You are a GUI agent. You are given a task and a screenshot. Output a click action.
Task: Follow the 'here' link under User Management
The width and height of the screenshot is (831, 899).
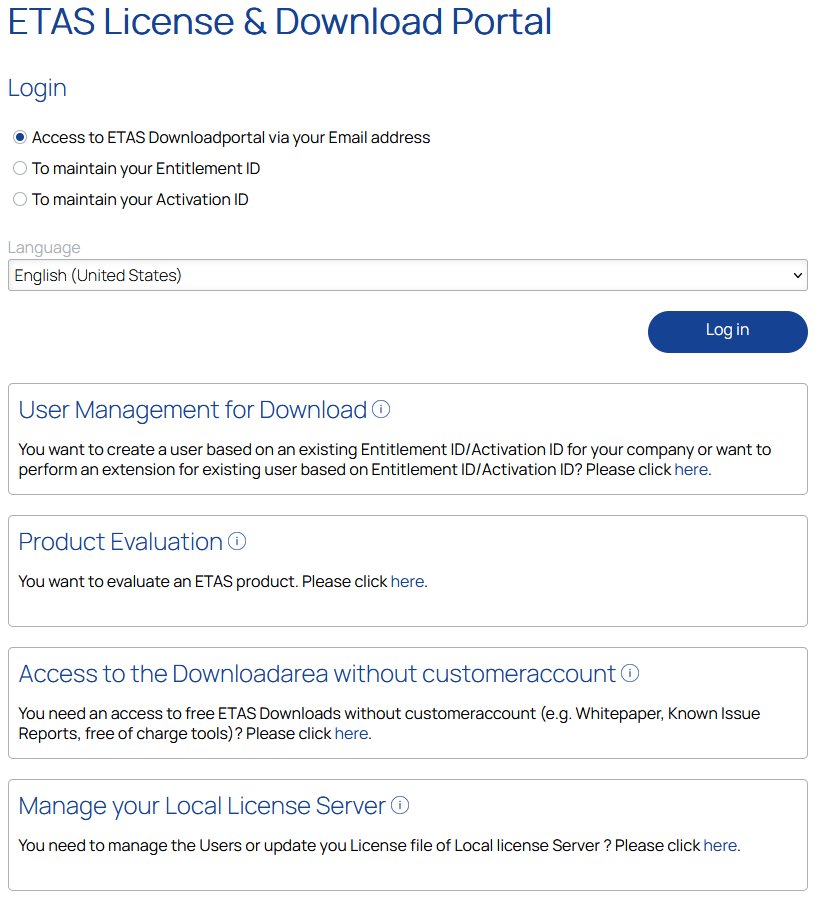click(x=691, y=469)
